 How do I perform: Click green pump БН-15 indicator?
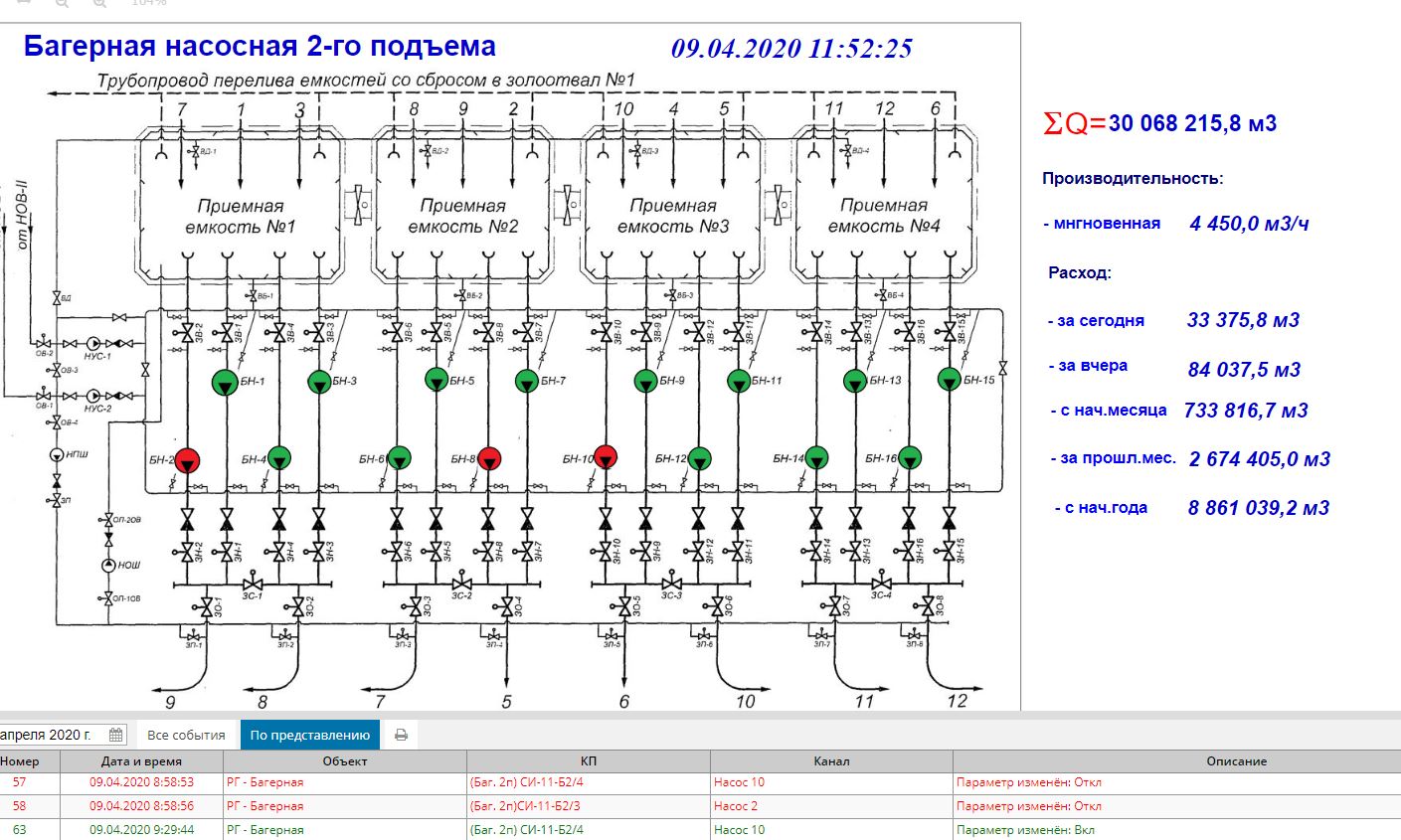[951, 379]
